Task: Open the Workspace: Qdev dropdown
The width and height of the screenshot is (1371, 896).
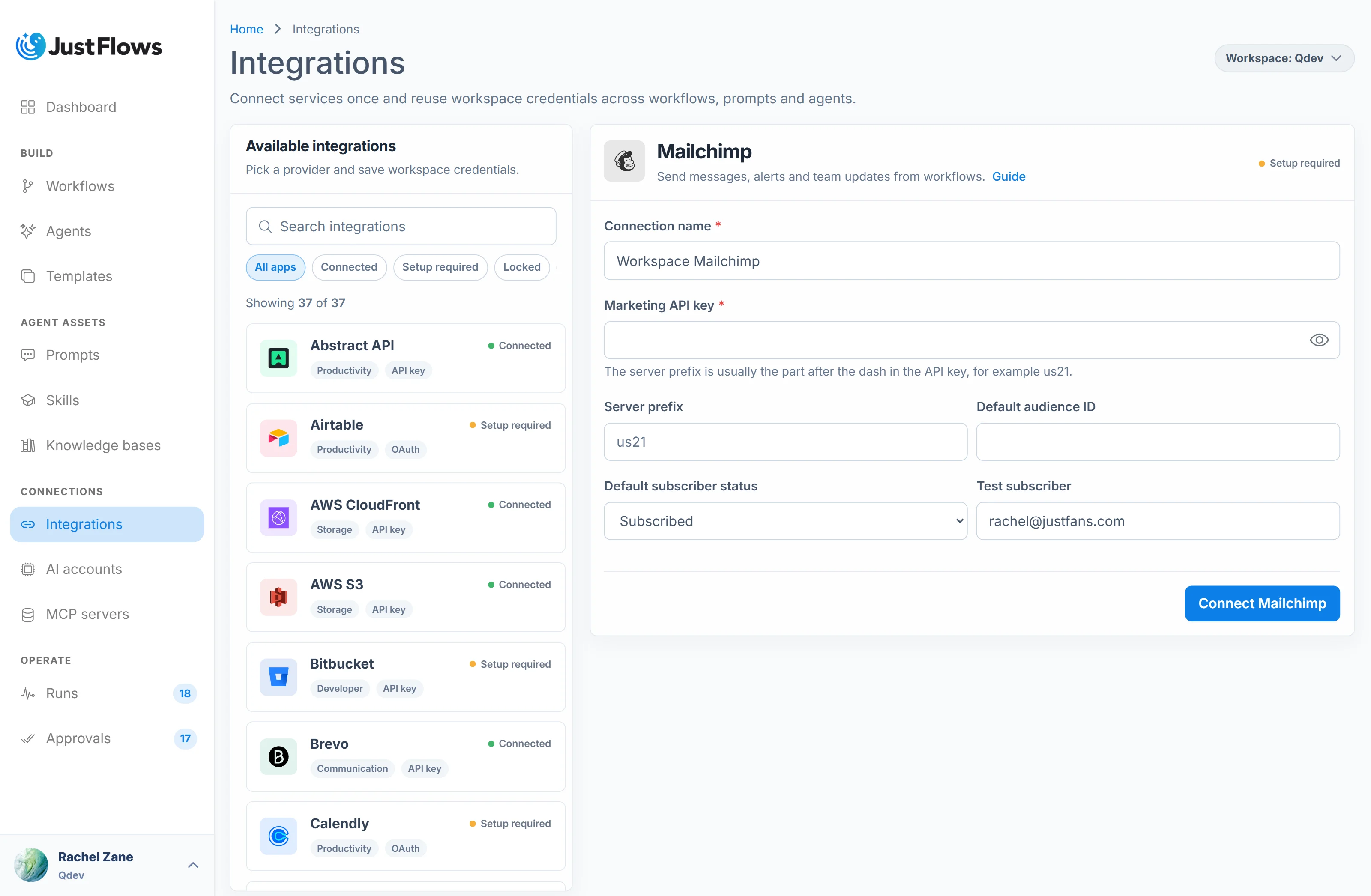Action: [1284, 58]
